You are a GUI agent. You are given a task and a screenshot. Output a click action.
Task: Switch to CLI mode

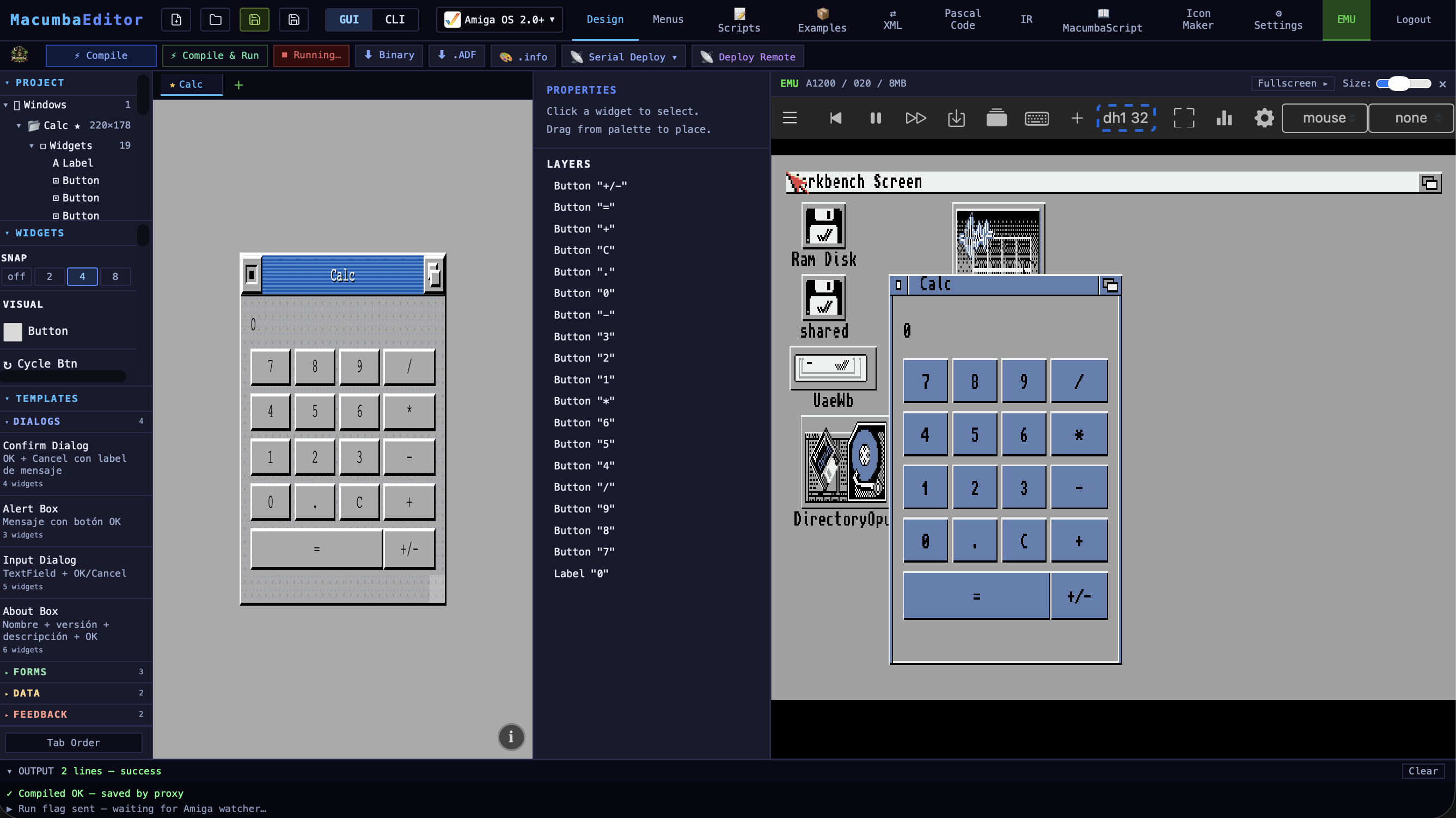[395, 20]
